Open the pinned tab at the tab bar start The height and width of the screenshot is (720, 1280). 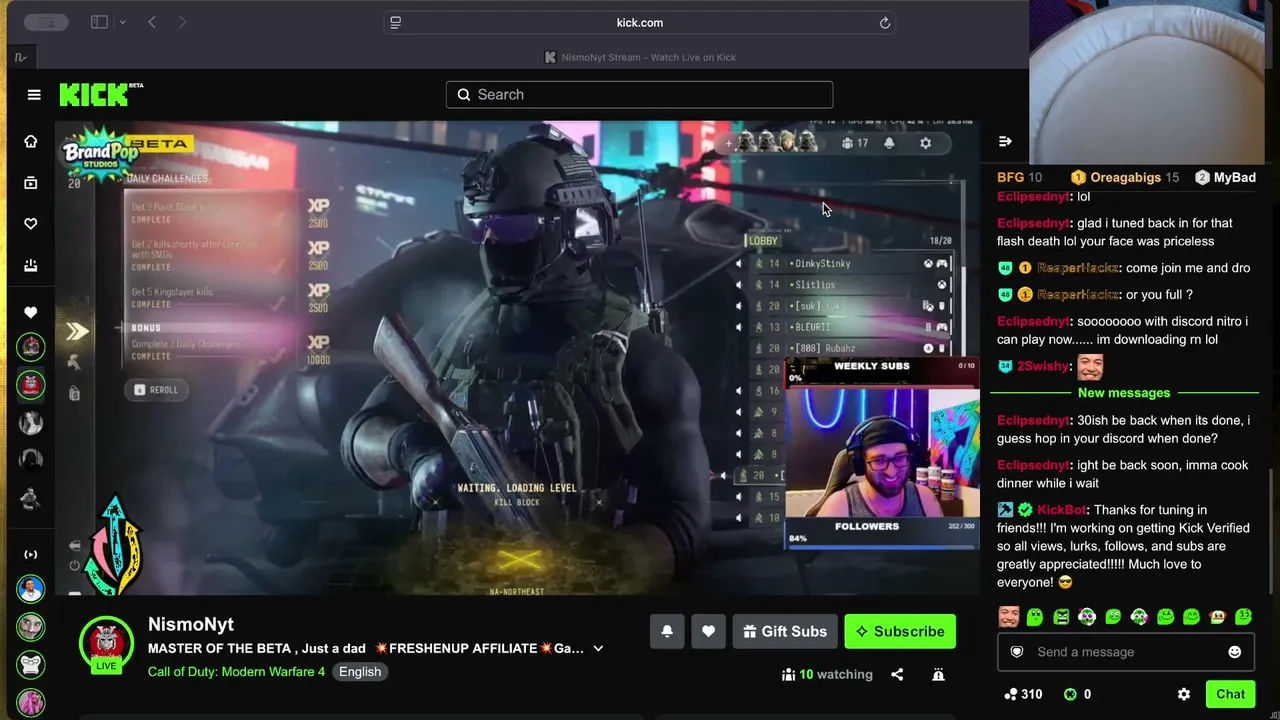(x=20, y=57)
